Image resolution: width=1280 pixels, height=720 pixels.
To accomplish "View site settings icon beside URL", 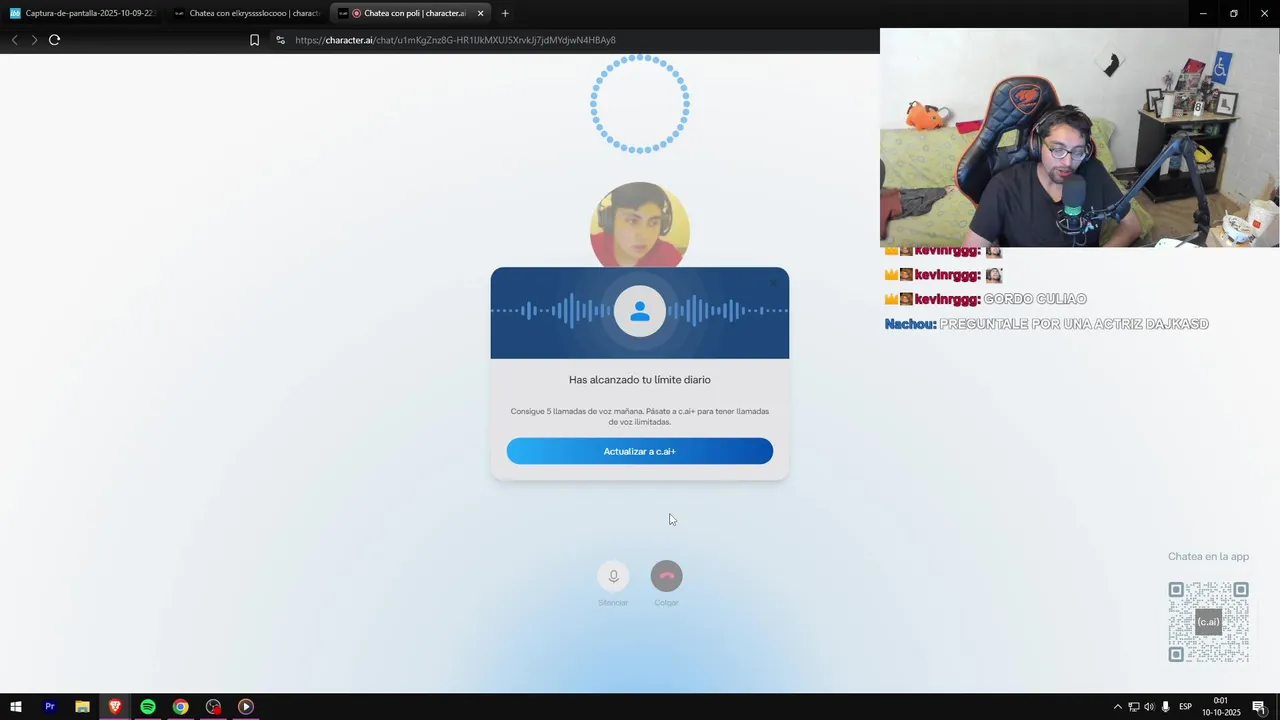I will pyautogui.click(x=280, y=40).
